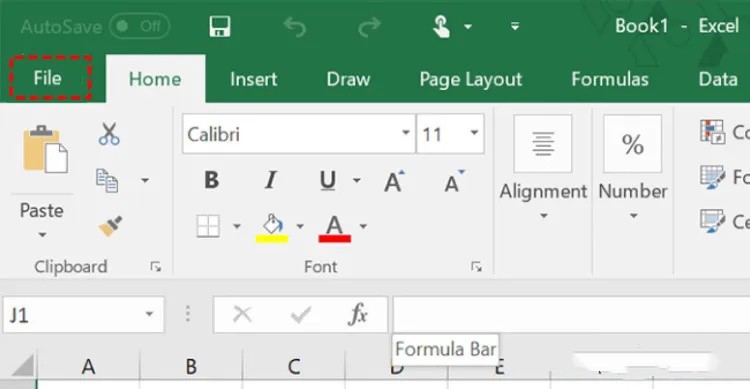This screenshot has width=750, height=389.
Task: Toggle Bold formatting
Action: pos(211,180)
